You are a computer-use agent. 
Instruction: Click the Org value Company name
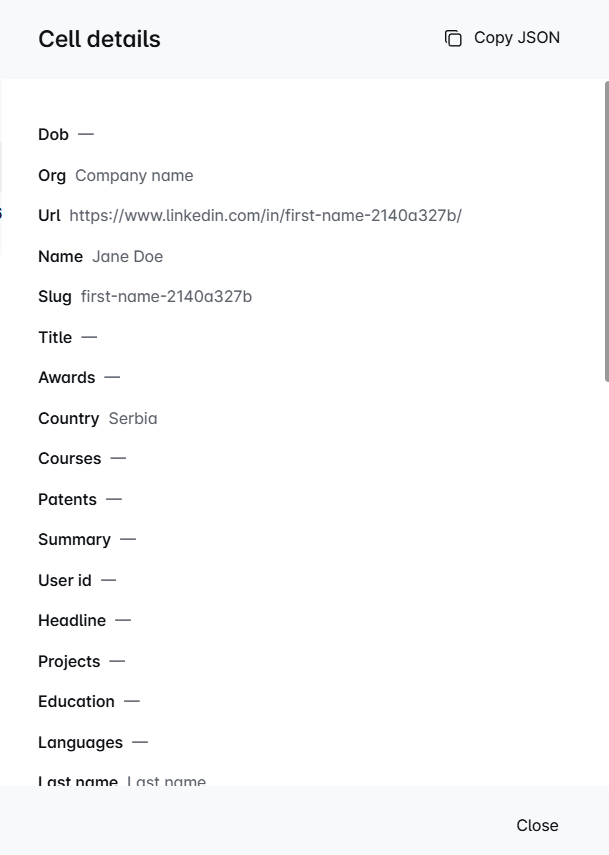coord(134,176)
